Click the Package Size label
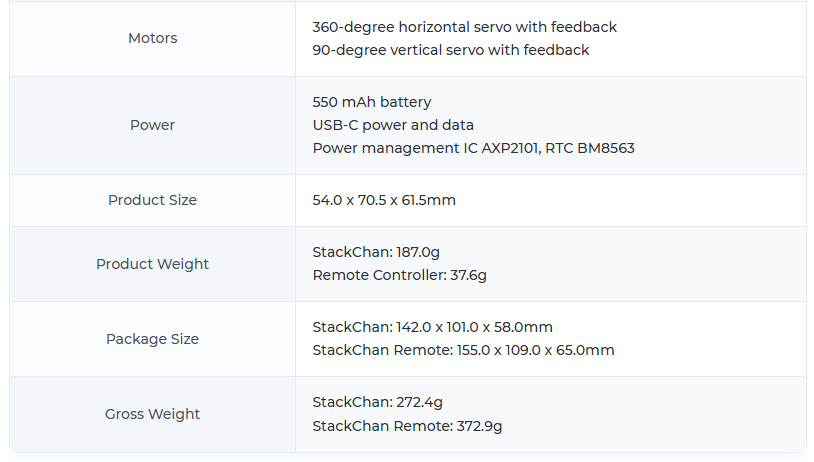 [x=152, y=339]
